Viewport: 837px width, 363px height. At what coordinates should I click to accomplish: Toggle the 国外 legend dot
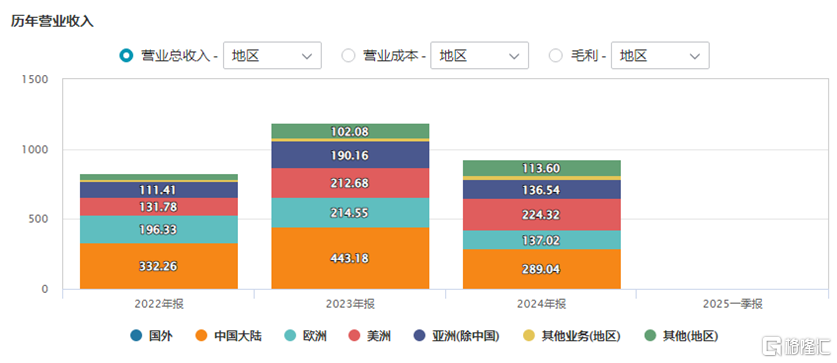point(136,336)
